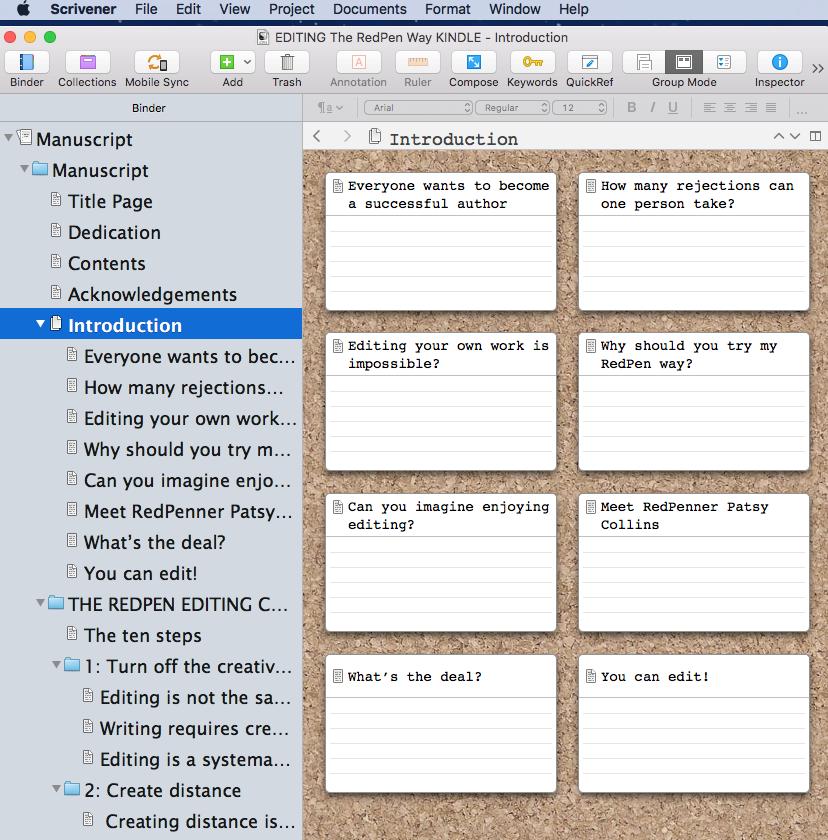Image resolution: width=828 pixels, height=840 pixels.
Task: Toggle bold formatting
Action: (x=631, y=108)
